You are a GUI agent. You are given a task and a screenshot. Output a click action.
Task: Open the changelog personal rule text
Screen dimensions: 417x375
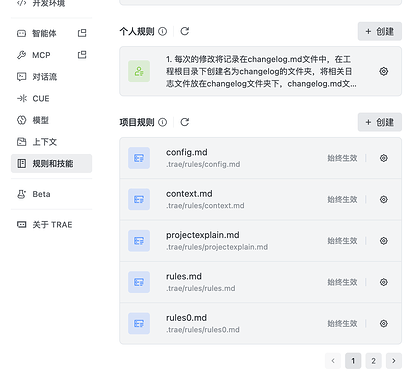tap(261, 71)
